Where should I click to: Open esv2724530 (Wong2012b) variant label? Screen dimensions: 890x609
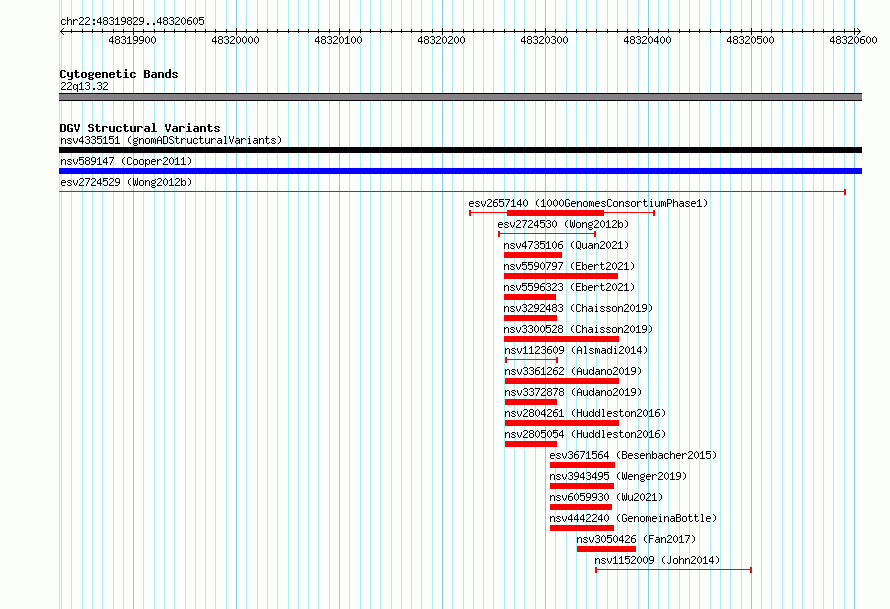(x=563, y=224)
